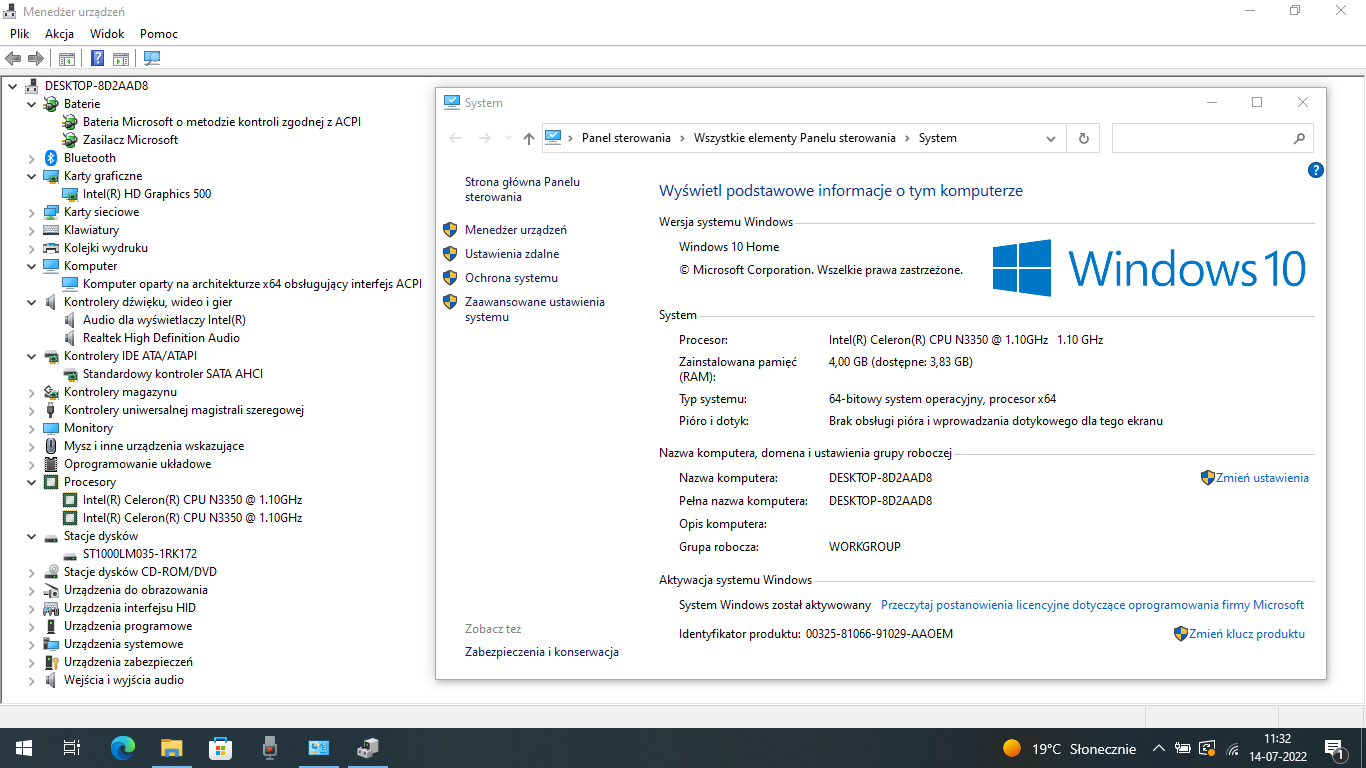Go up one level with the up arrow

point(529,139)
